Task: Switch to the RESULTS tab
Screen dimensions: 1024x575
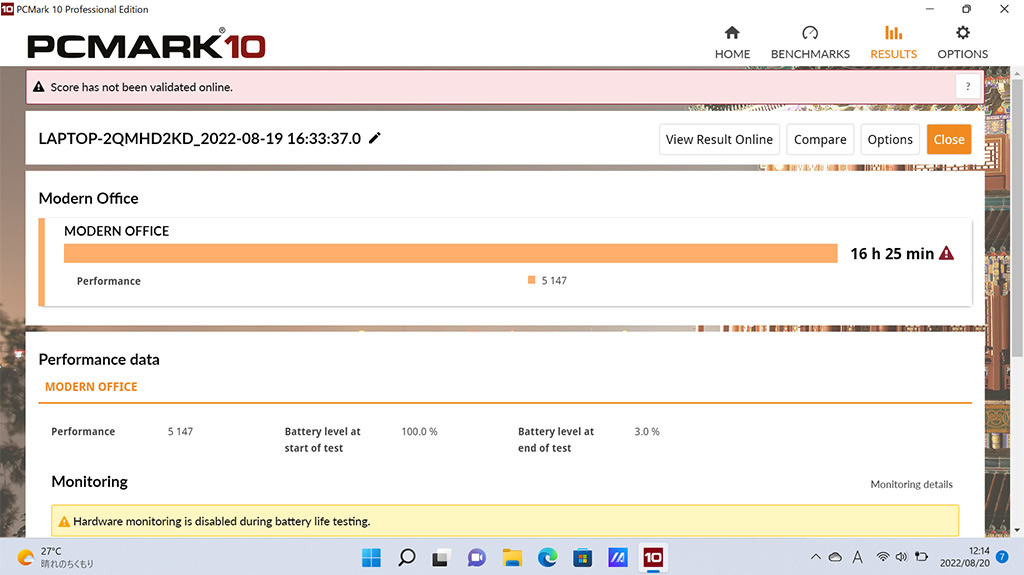Action: 893,42
